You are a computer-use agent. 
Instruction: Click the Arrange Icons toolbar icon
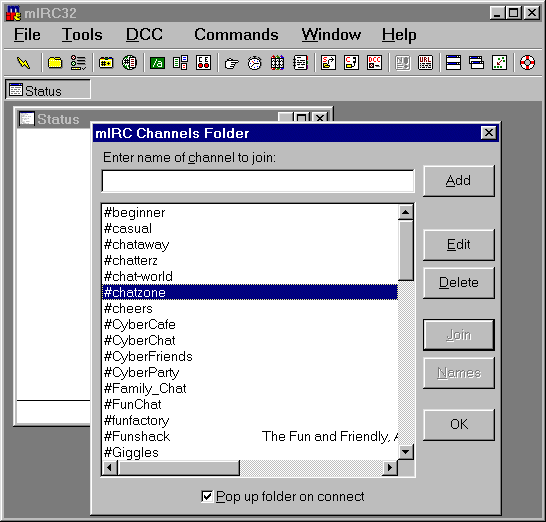(x=500, y=63)
